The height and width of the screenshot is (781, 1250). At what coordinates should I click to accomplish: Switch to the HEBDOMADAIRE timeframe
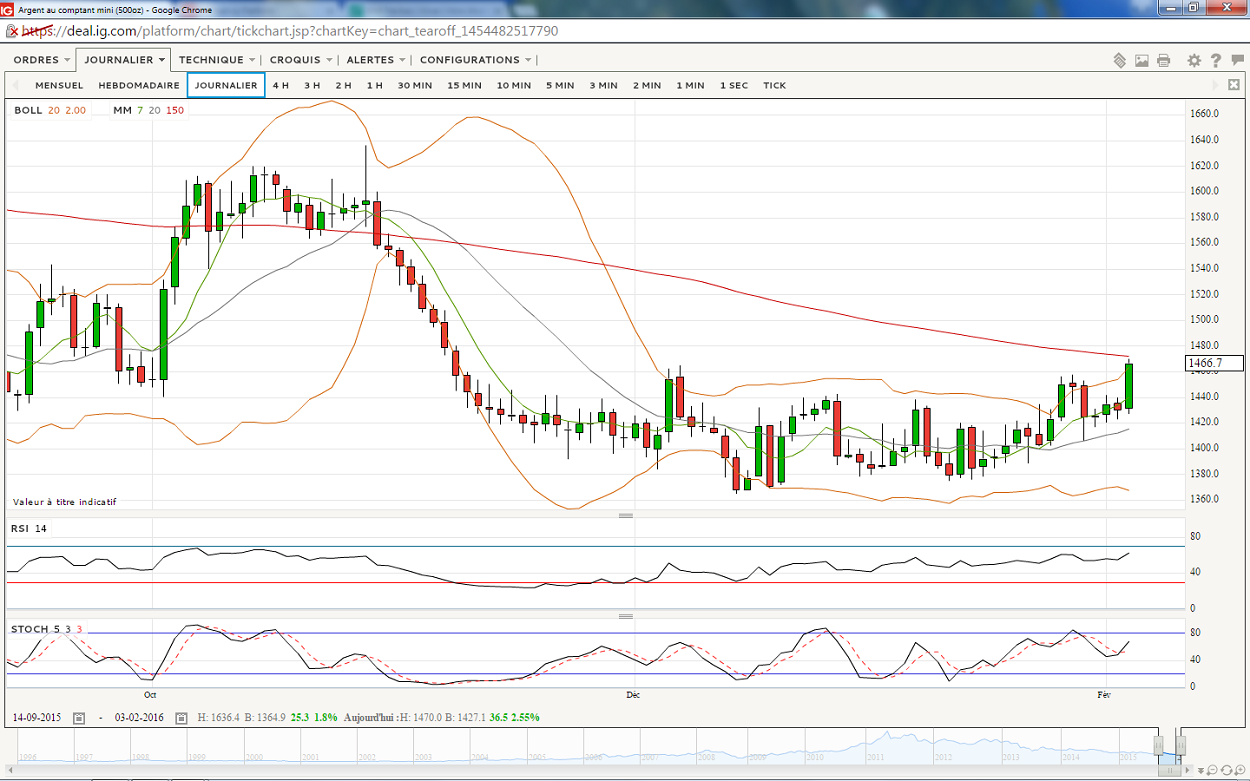[x=139, y=86]
